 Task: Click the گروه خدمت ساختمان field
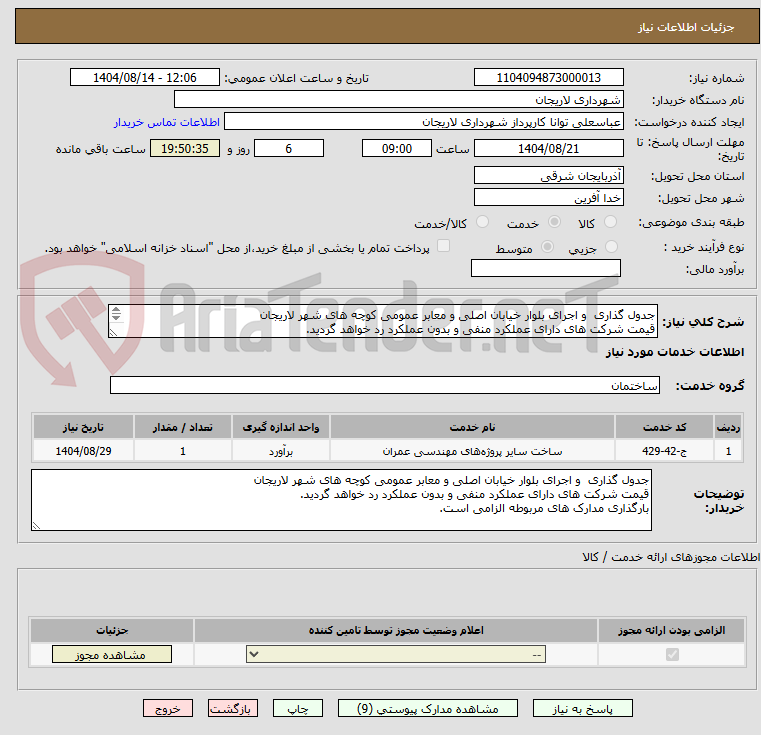point(385,385)
